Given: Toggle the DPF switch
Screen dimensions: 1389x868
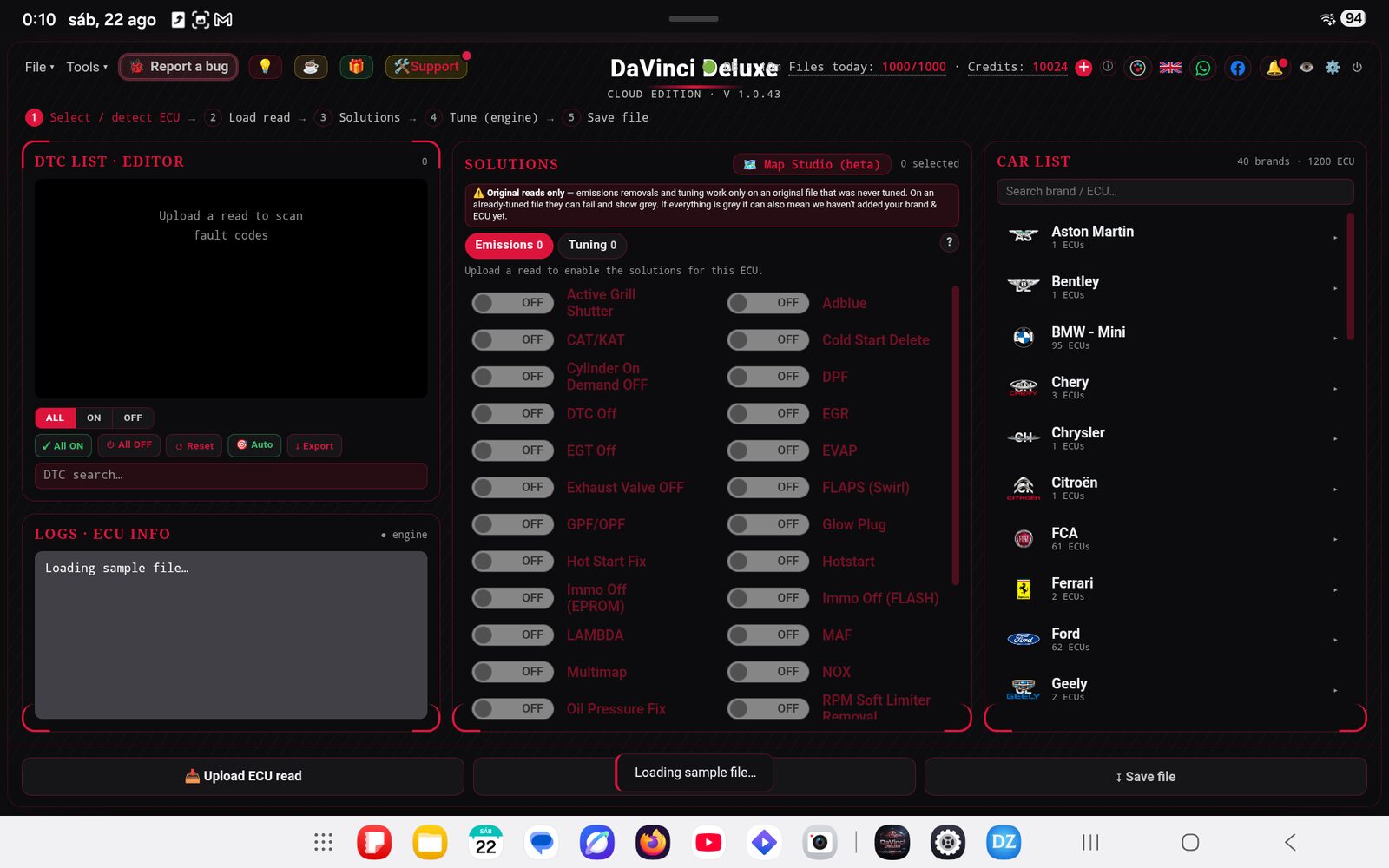Looking at the screenshot, I should pyautogui.click(x=768, y=377).
